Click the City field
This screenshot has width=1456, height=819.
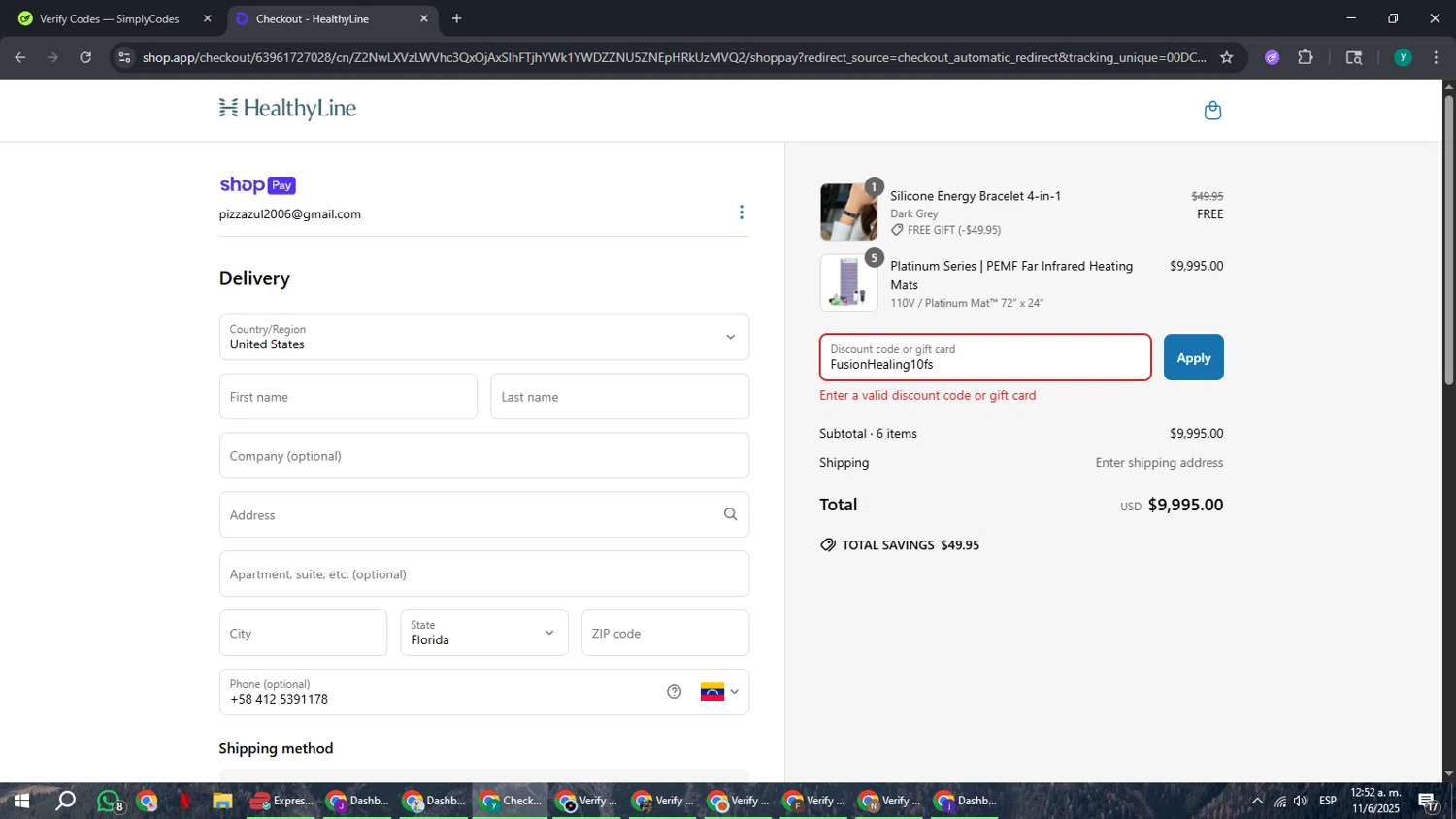click(x=303, y=634)
